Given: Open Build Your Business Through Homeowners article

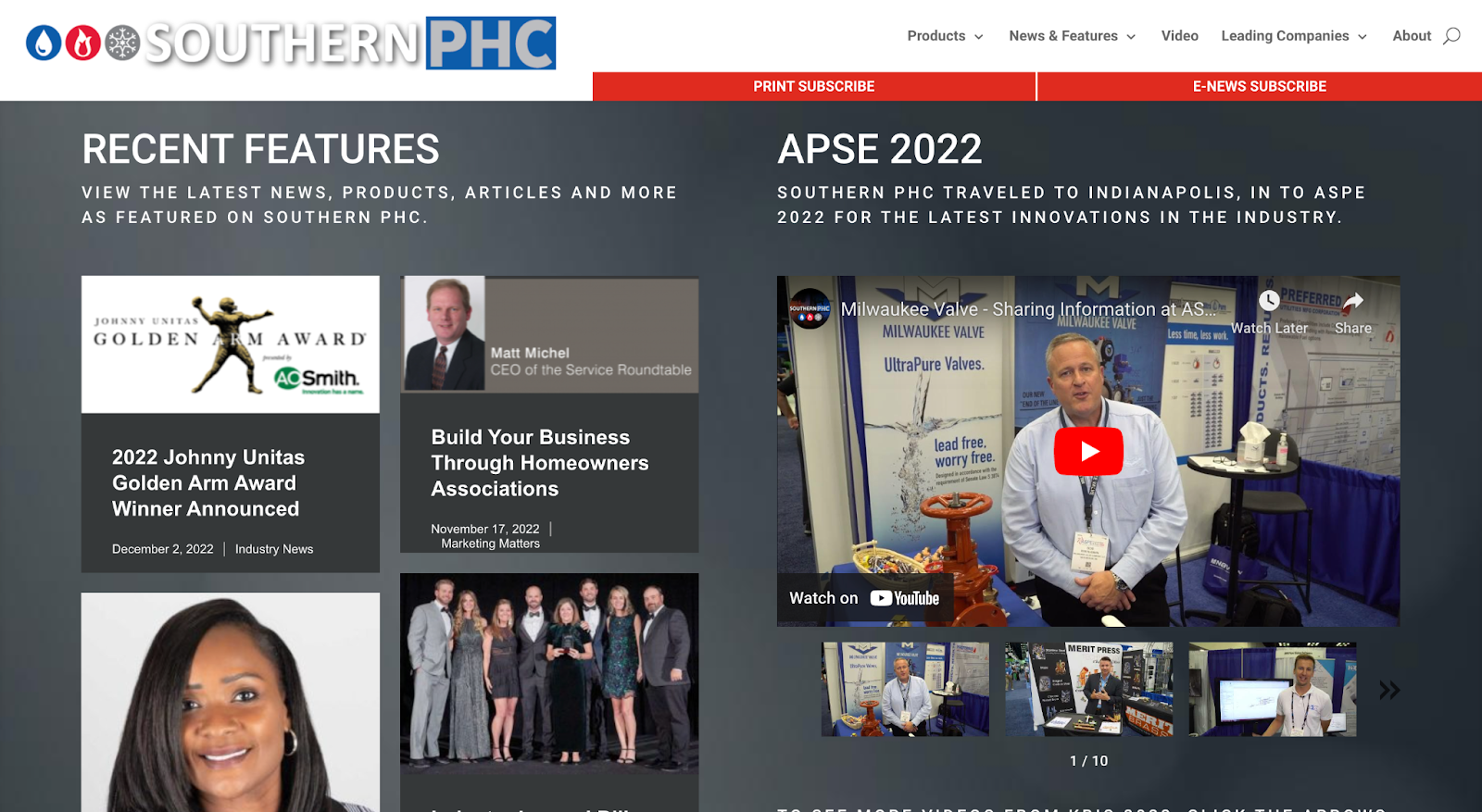Looking at the screenshot, I should [x=540, y=463].
